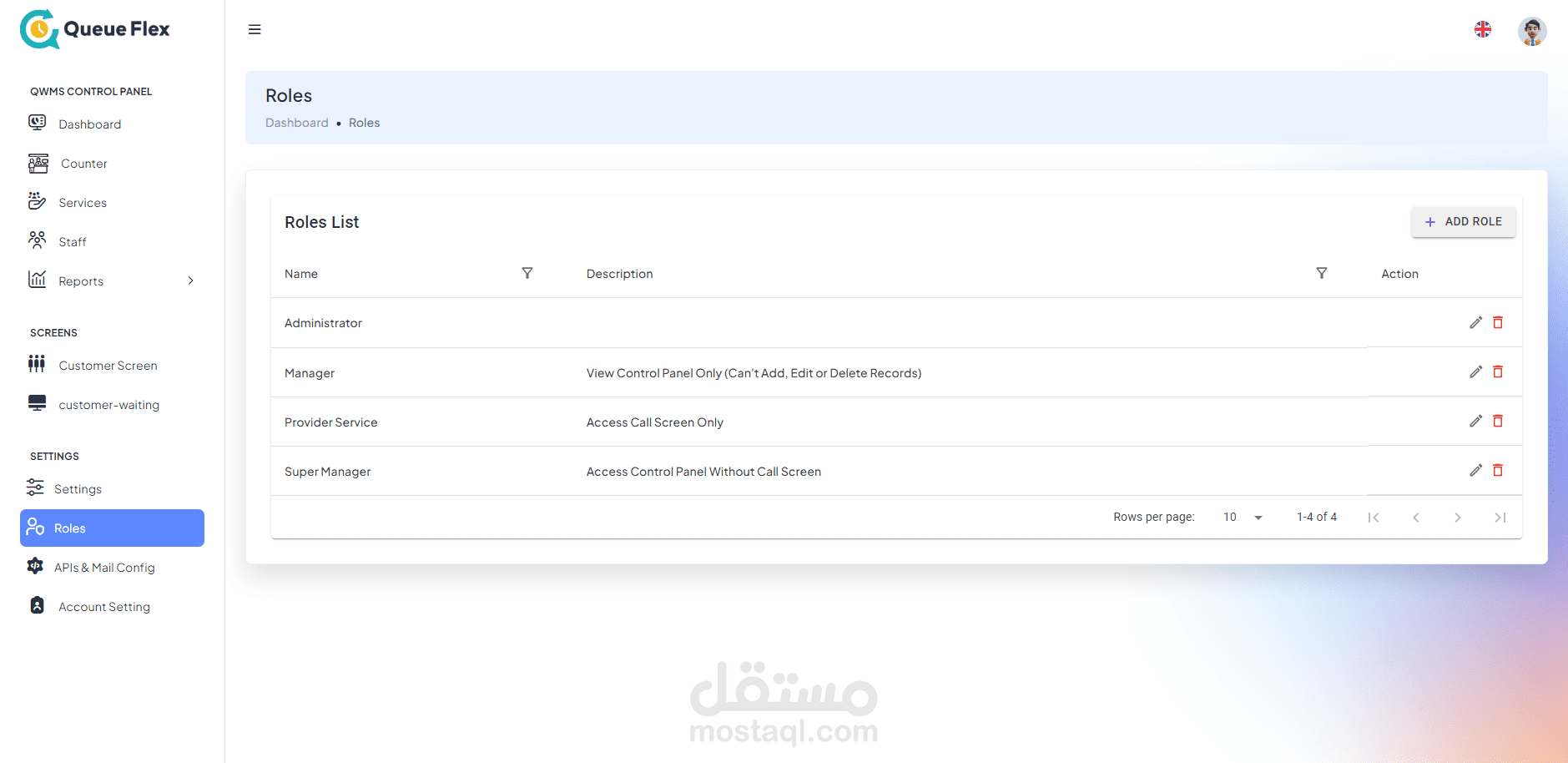This screenshot has width=1568, height=763.
Task: Select the highlighted Roles menu item
Action: (x=112, y=528)
